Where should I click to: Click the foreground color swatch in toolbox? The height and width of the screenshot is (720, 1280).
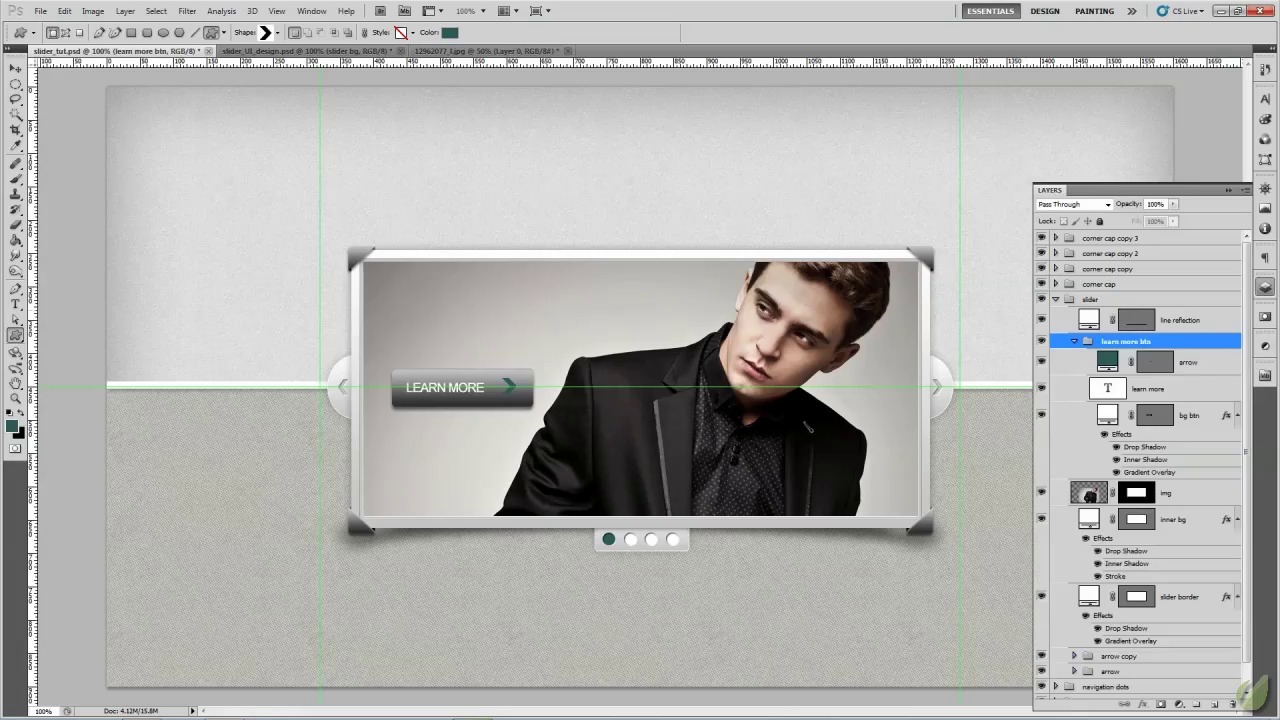(12, 426)
